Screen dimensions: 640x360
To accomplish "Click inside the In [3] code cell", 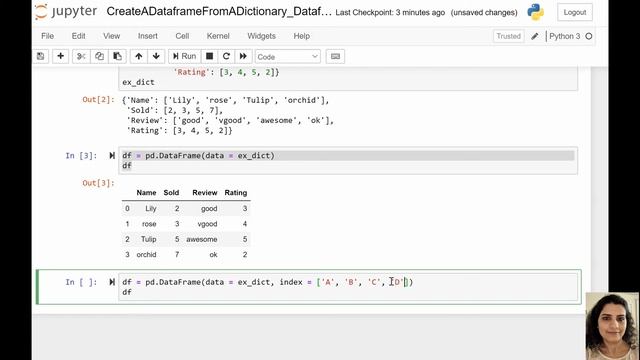I will tap(348, 160).
